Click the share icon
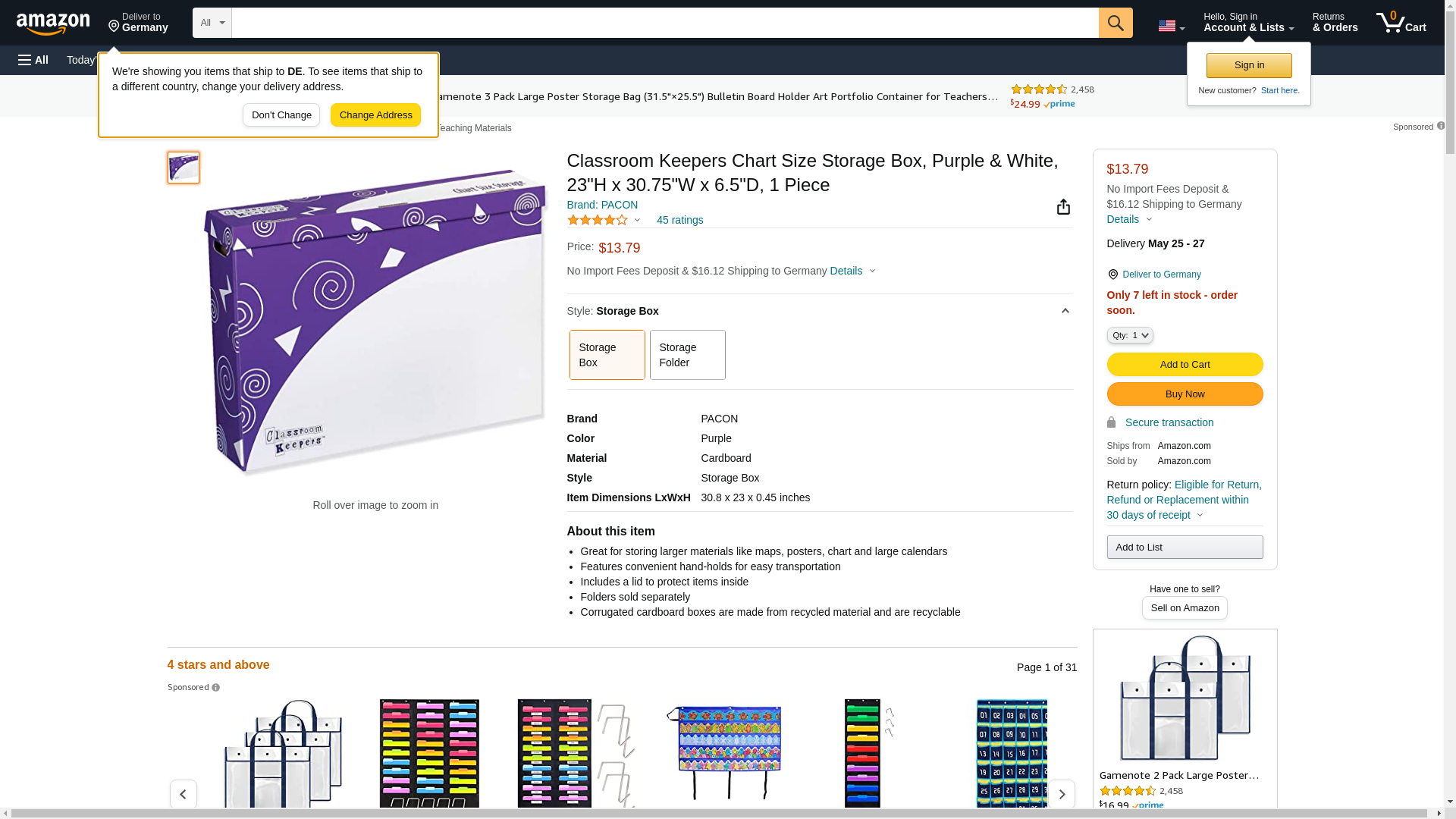 pos(1063,207)
